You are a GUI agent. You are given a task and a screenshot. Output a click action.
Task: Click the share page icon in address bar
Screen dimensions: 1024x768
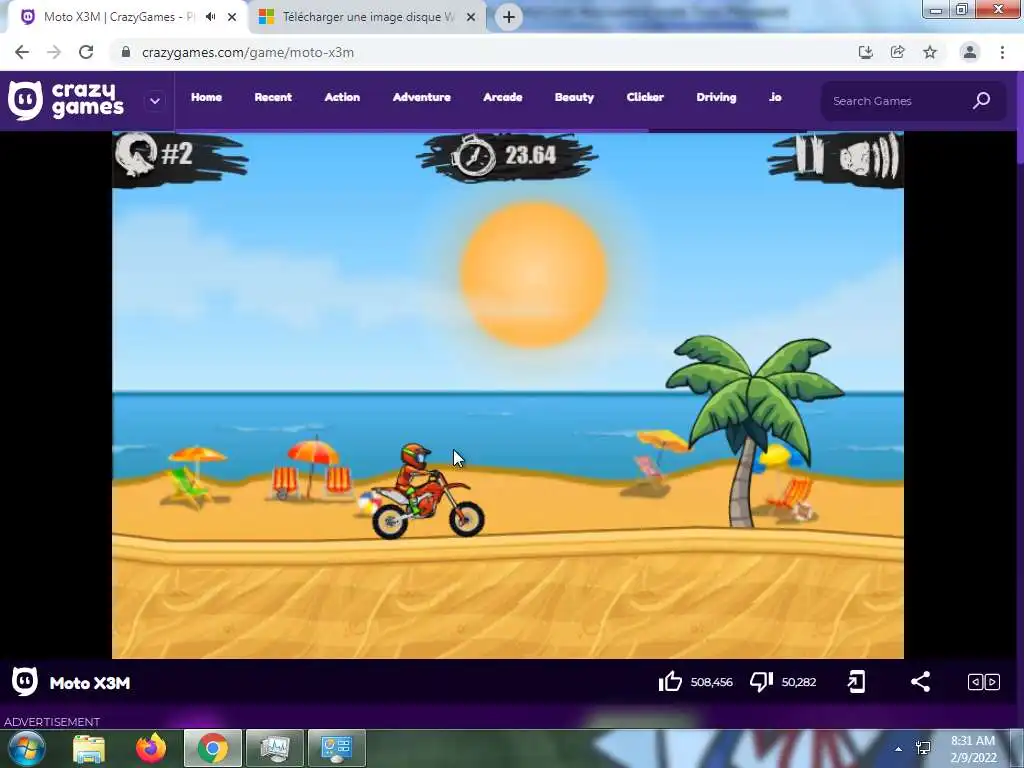[898, 52]
